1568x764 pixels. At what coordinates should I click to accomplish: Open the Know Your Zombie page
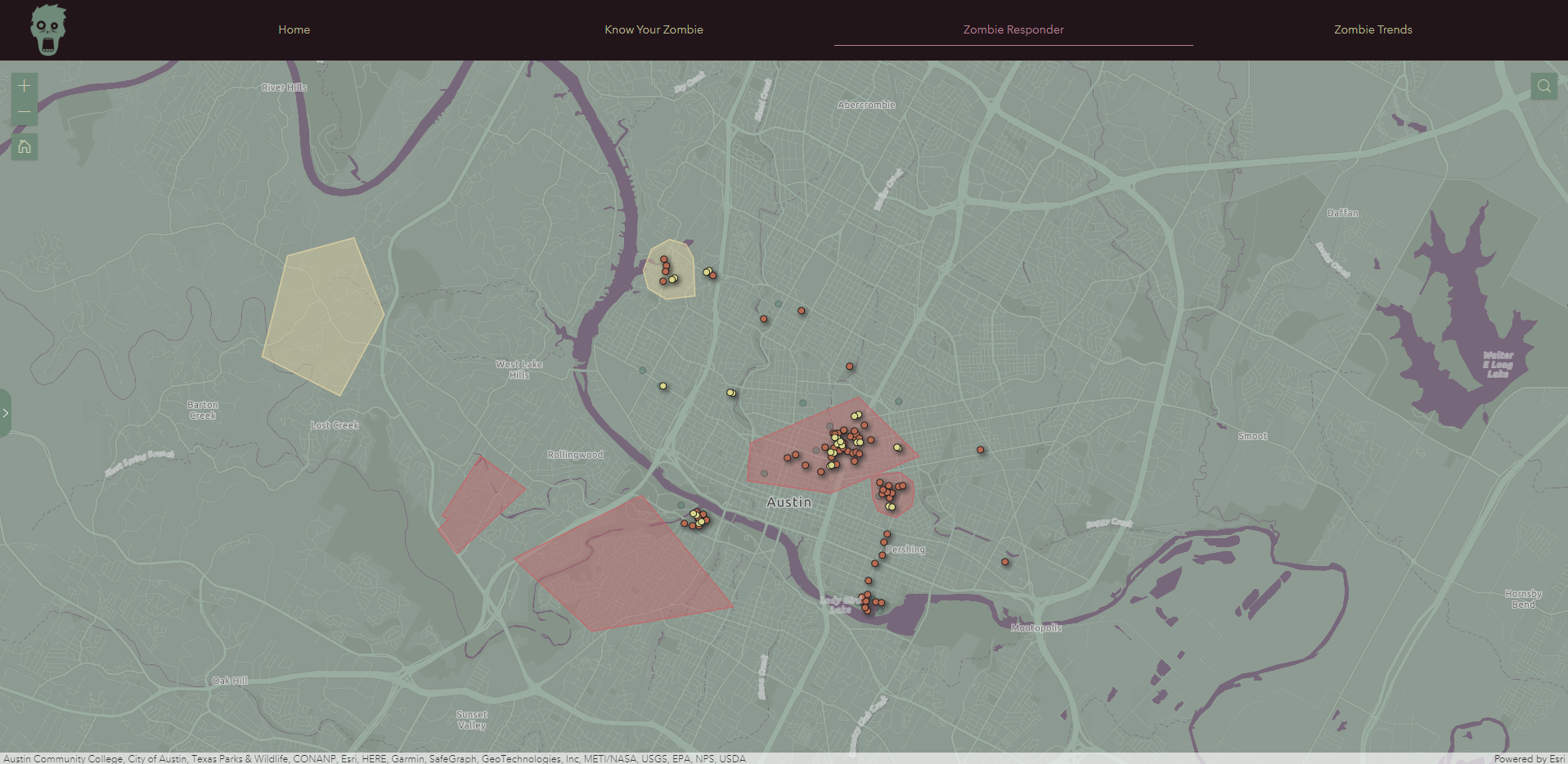tap(653, 29)
